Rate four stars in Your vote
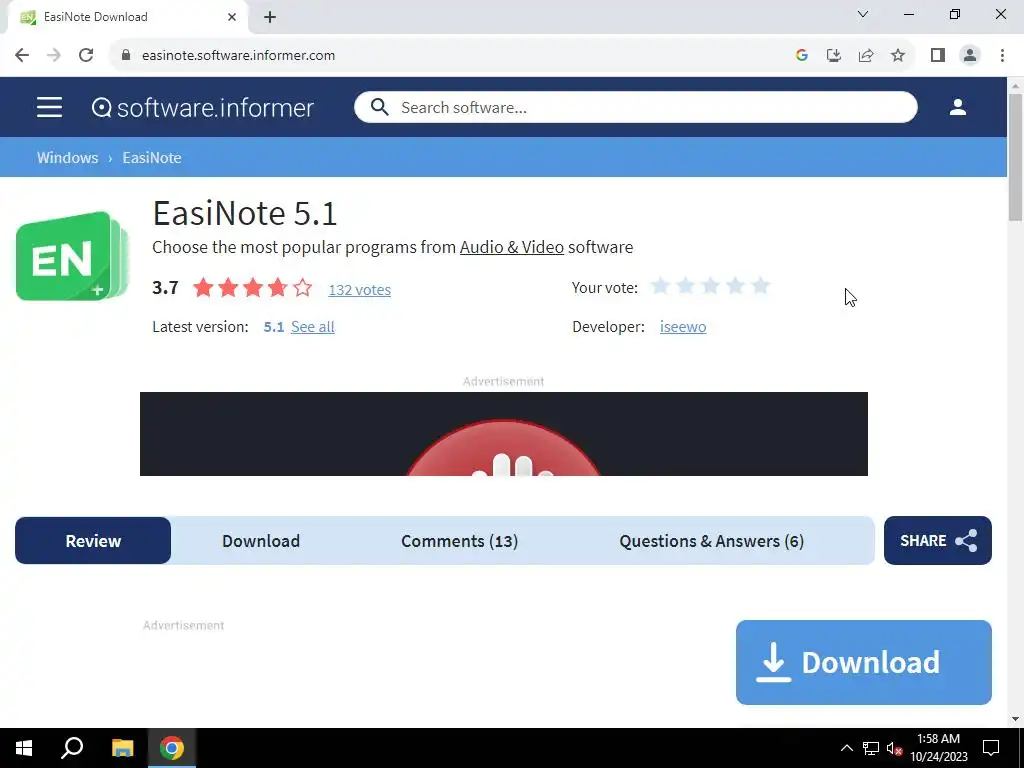Image resolution: width=1024 pixels, height=768 pixels. pyautogui.click(x=735, y=286)
